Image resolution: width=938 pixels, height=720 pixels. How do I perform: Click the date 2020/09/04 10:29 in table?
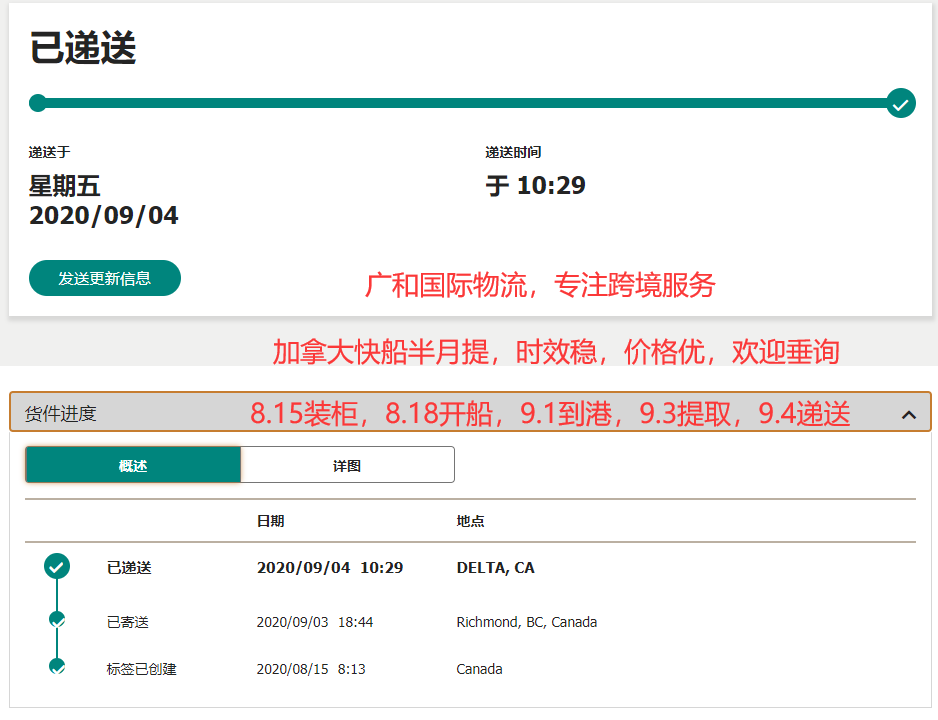(x=330, y=568)
